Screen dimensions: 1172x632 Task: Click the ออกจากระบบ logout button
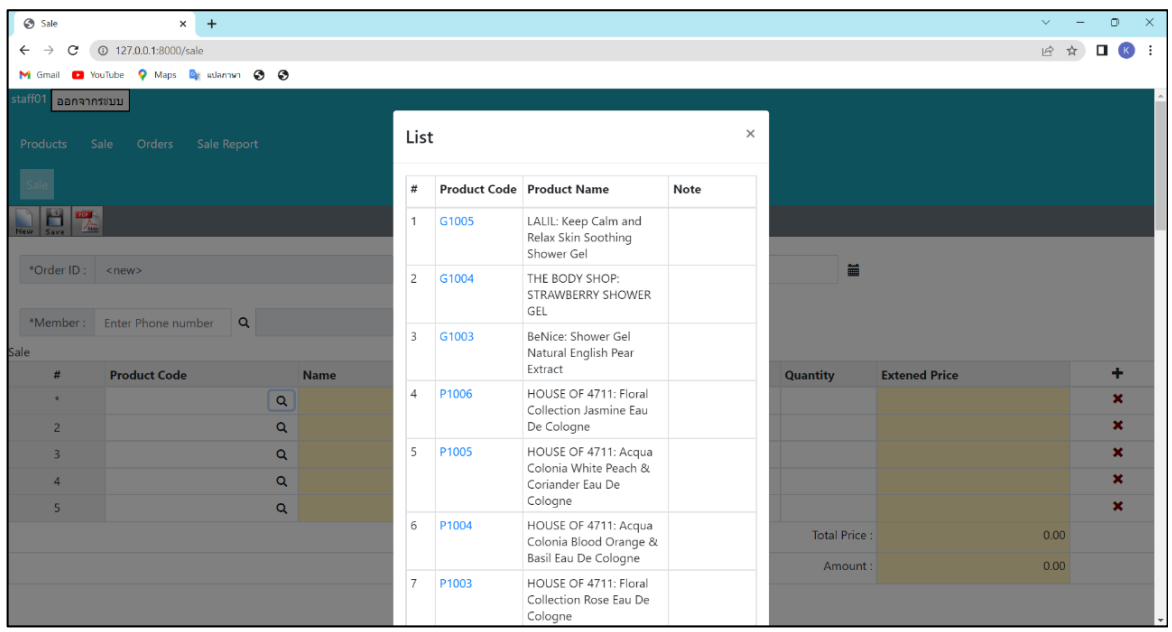(x=89, y=100)
